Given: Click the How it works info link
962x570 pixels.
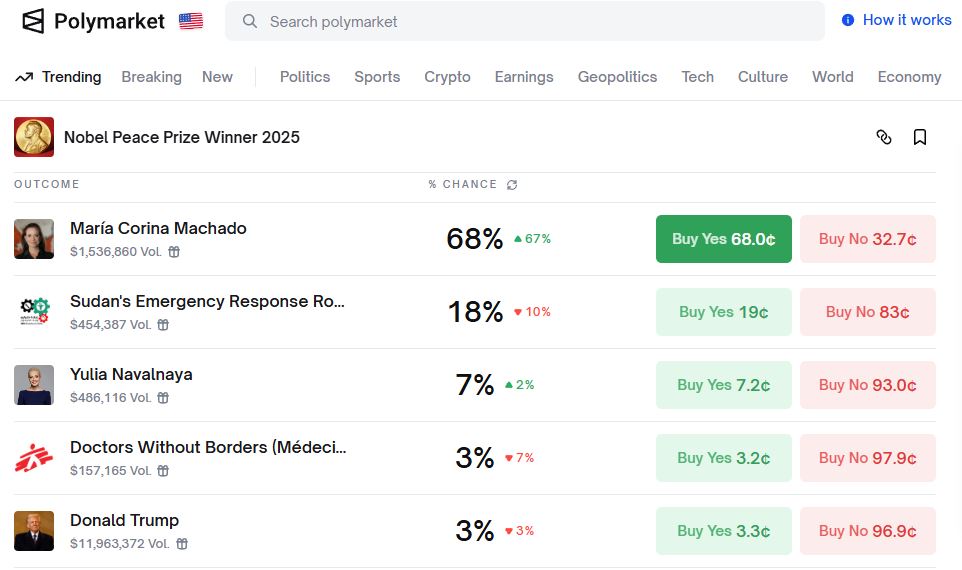Looking at the screenshot, I should pos(896,20).
